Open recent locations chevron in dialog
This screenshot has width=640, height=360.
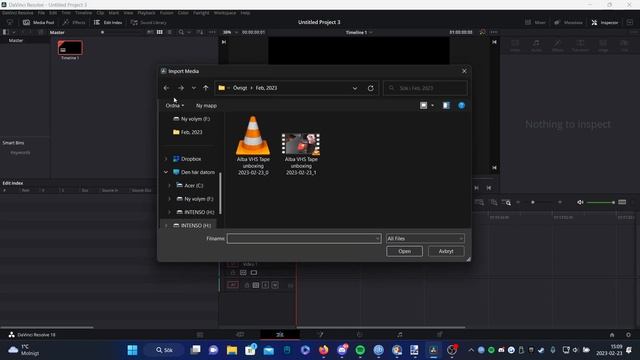pos(193,88)
